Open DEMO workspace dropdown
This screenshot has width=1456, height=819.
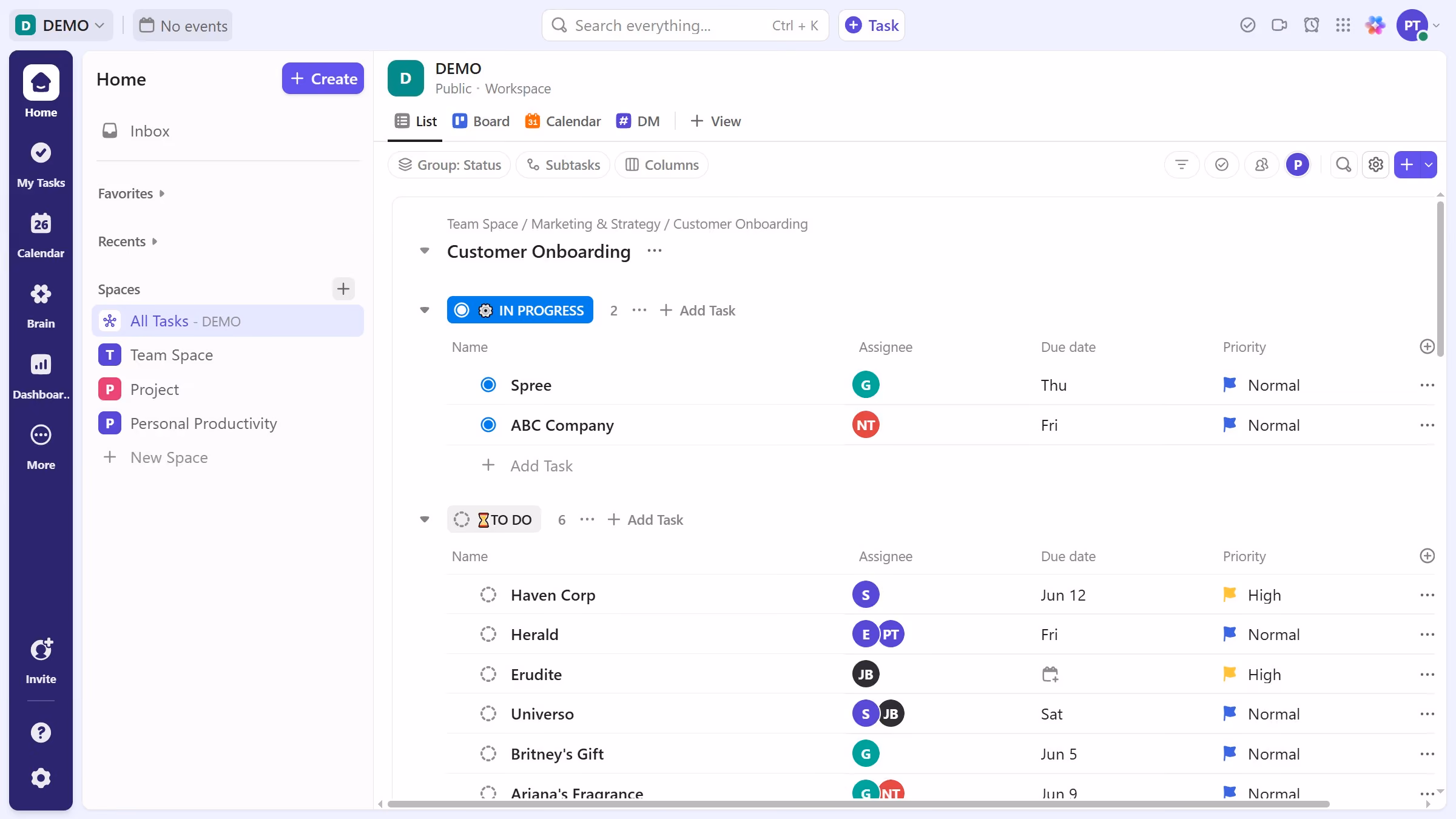coord(61,25)
